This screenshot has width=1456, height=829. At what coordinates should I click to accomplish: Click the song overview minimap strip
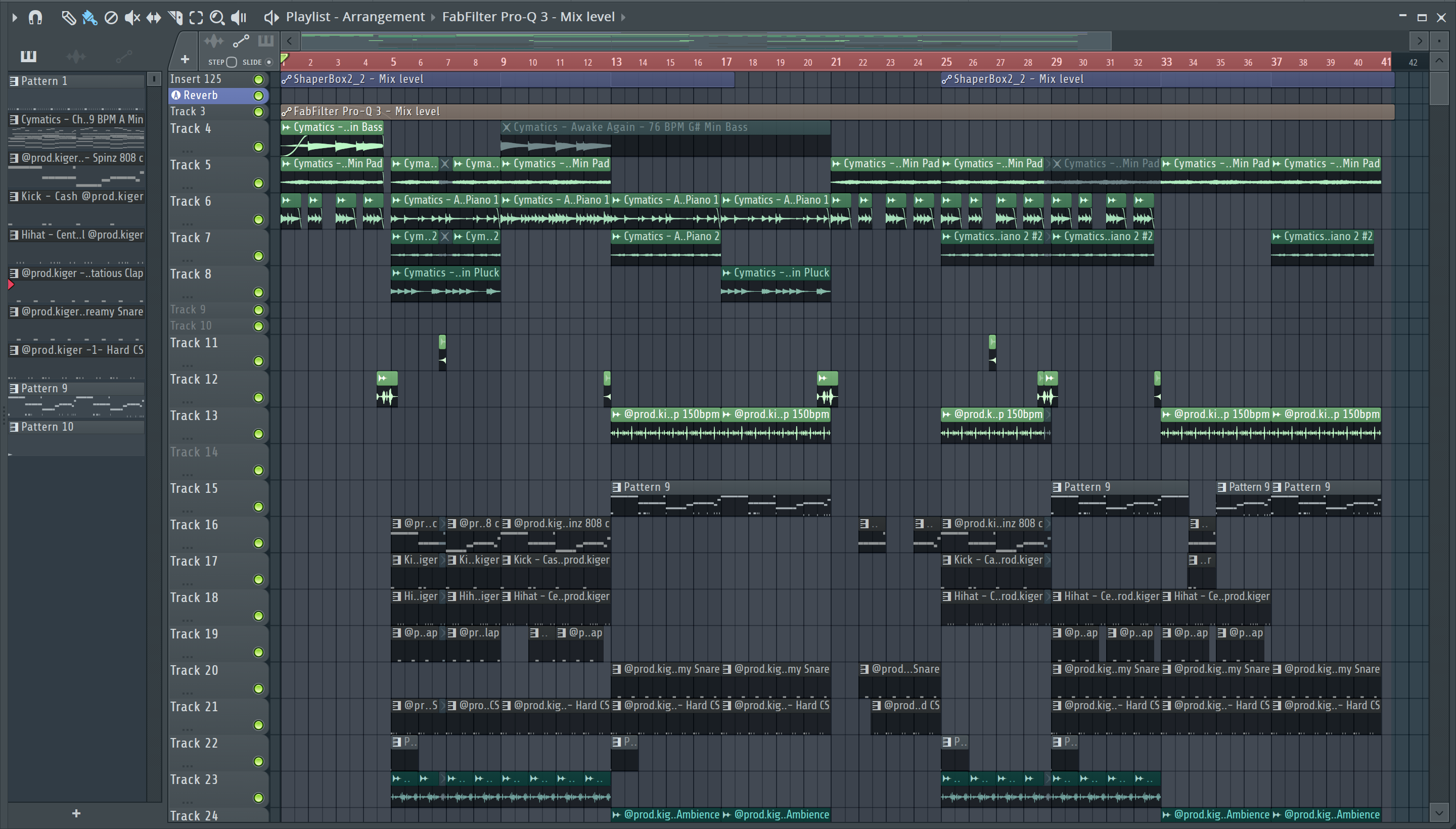[706, 41]
